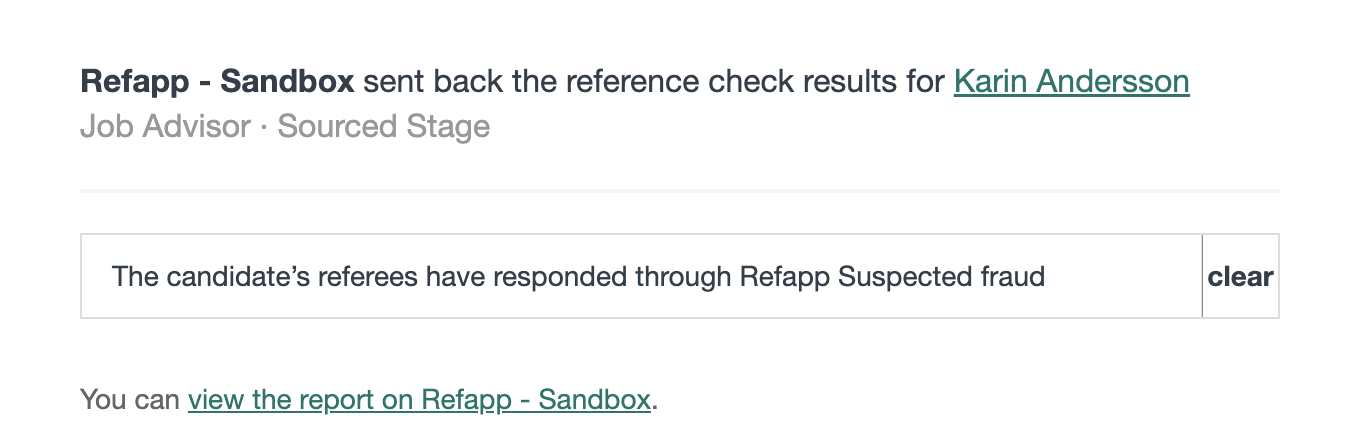Select the clear status cell
1350x440 pixels.
coord(1241,276)
